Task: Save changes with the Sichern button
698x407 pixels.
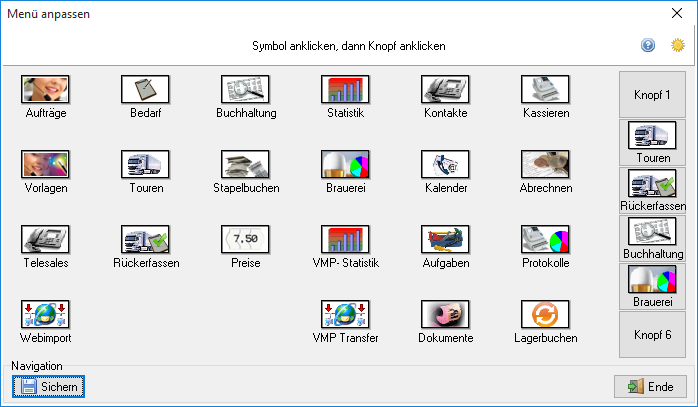Action: [49, 387]
